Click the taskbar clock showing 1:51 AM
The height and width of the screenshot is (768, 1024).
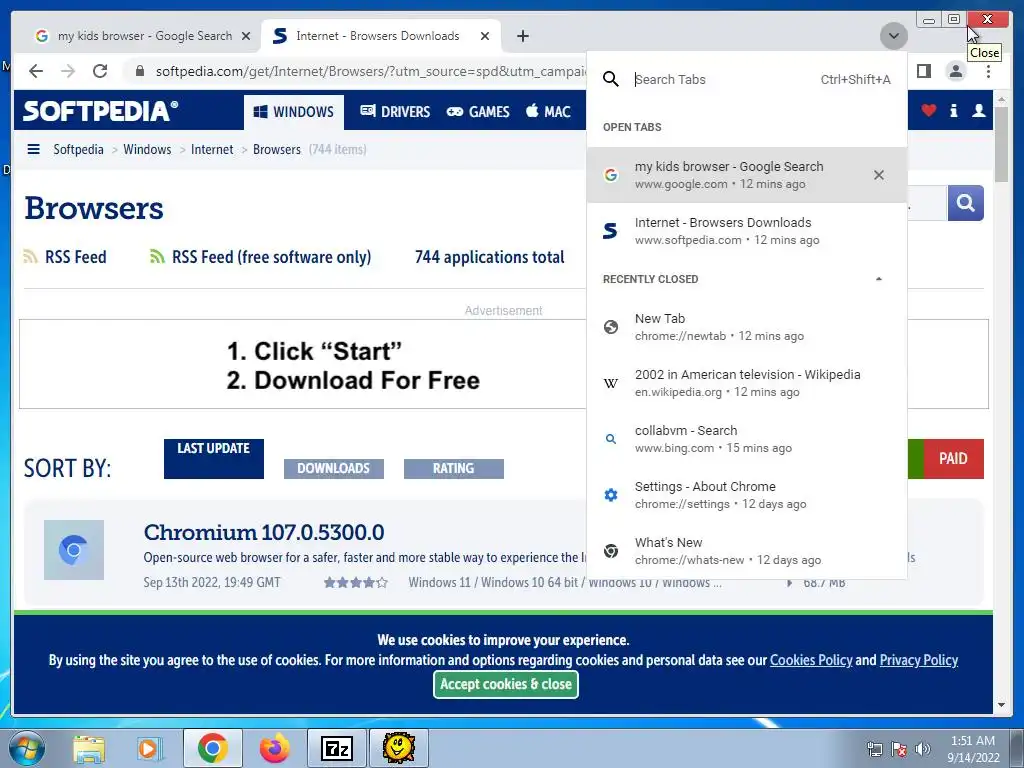[x=973, y=749]
